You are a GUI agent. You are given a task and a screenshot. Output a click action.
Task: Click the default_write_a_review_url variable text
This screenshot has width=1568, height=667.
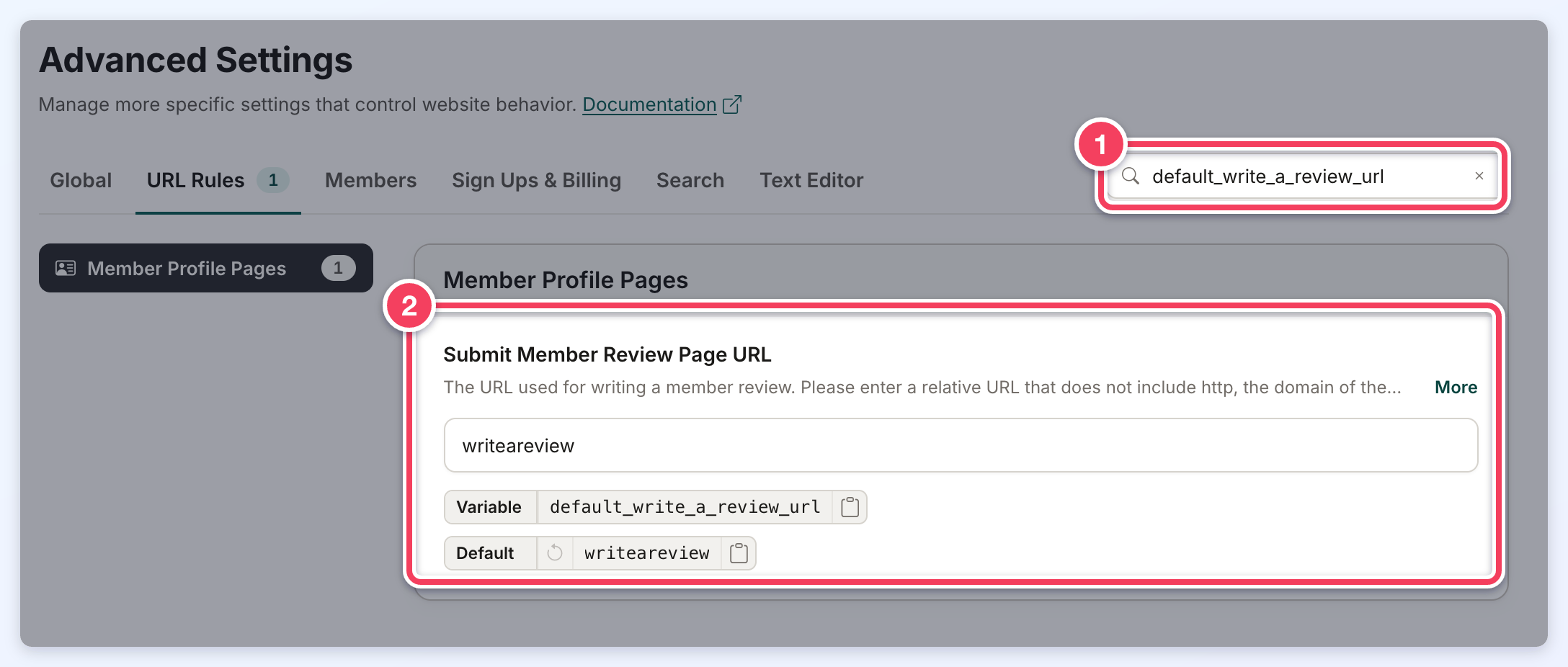click(x=685, y=507)
